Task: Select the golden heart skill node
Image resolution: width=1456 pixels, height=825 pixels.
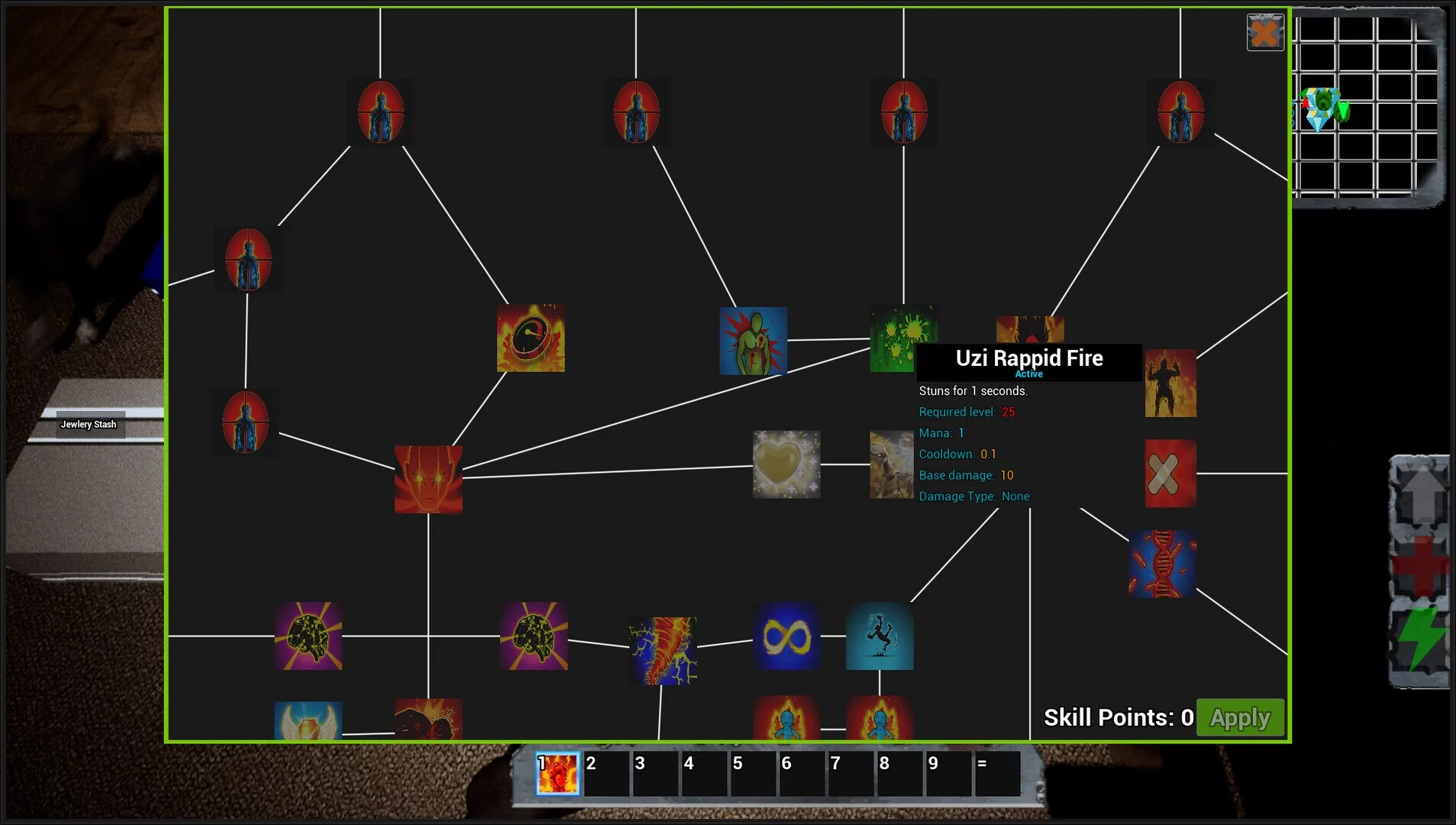Action: 786,464
